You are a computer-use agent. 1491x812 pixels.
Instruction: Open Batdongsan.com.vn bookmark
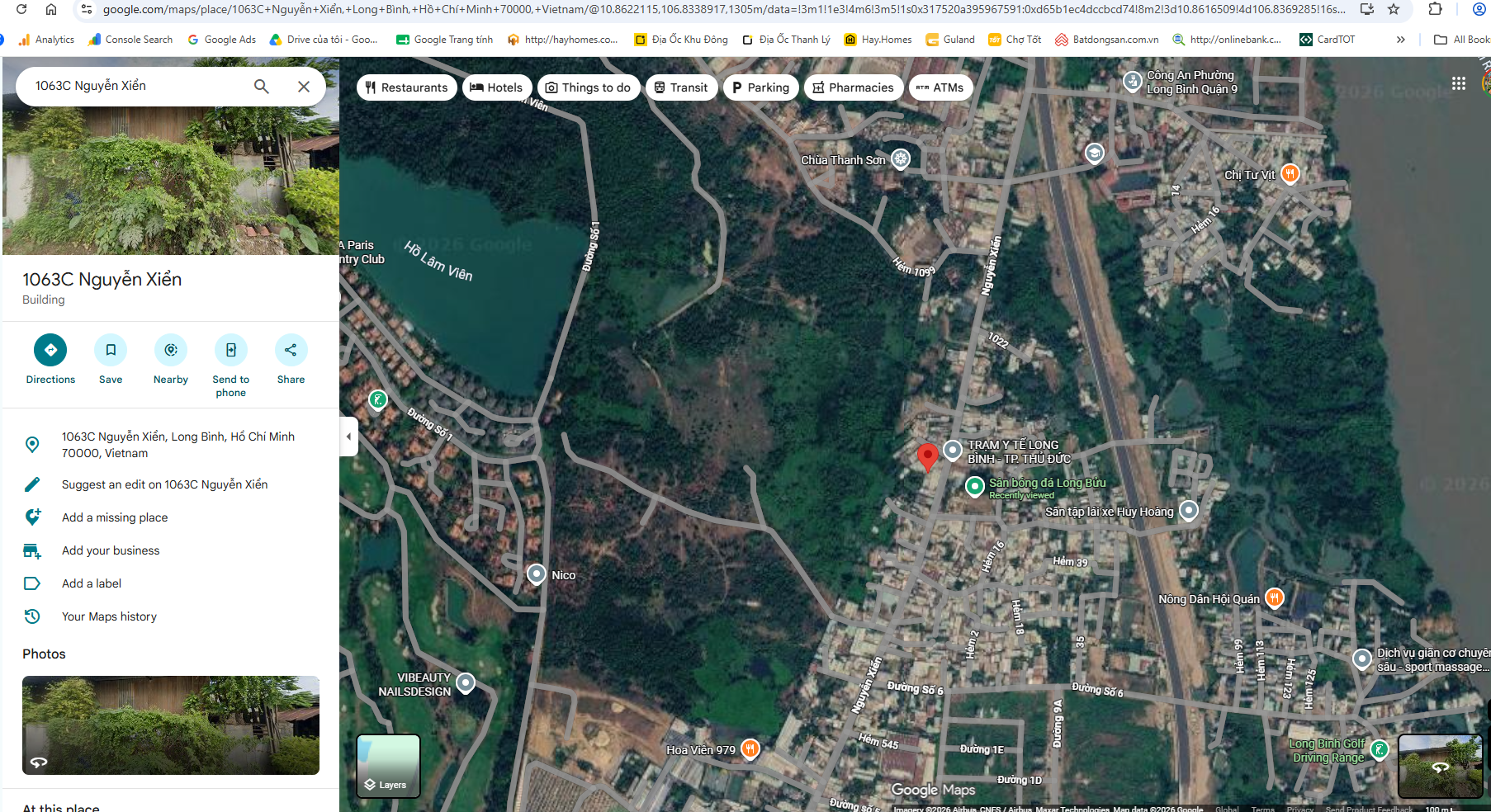1107,40
